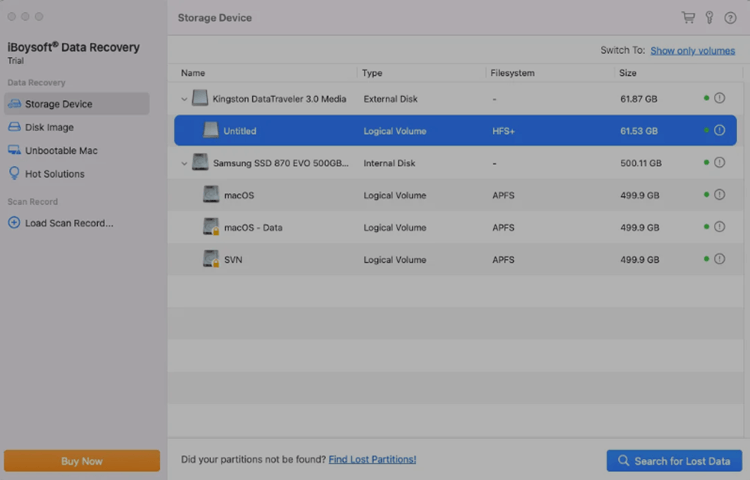The image size is (750, 480).
Task: Open info icon for SVN volume
Action: click(719, 259)
